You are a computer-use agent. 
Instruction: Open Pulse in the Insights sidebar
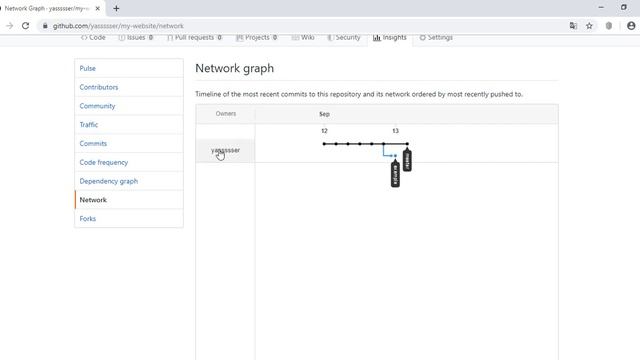(x=129, y=68)
